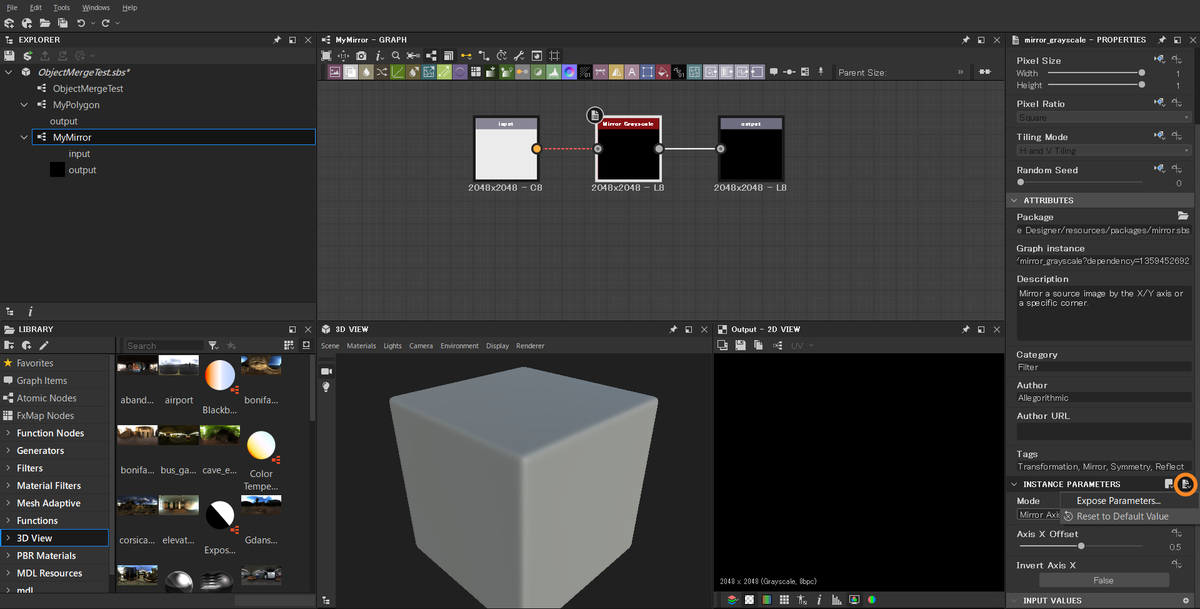Viewport: 1200px width, 609px height.
Task: Open the 3D view Lights menu
Action: (392, 346)
